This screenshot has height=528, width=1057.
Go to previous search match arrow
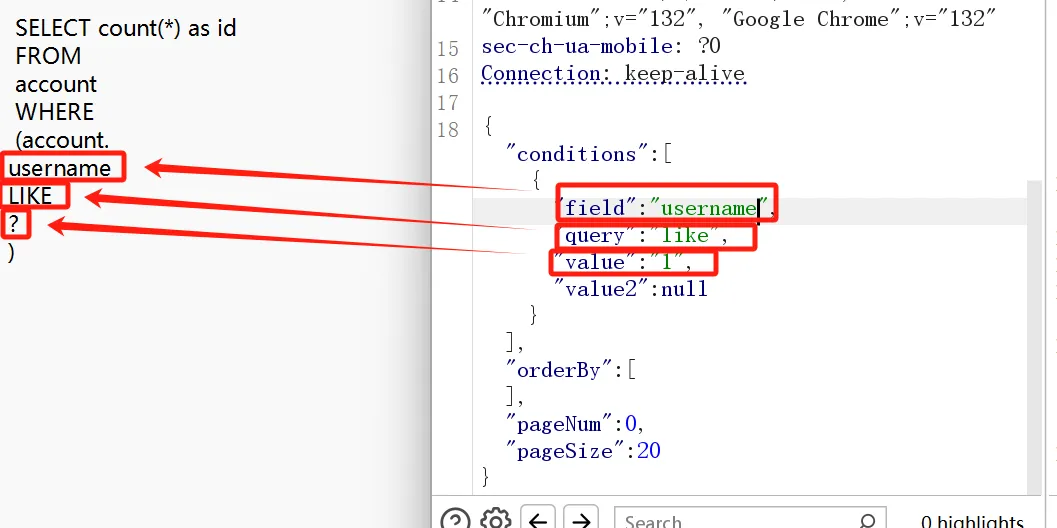coord(538,519)
